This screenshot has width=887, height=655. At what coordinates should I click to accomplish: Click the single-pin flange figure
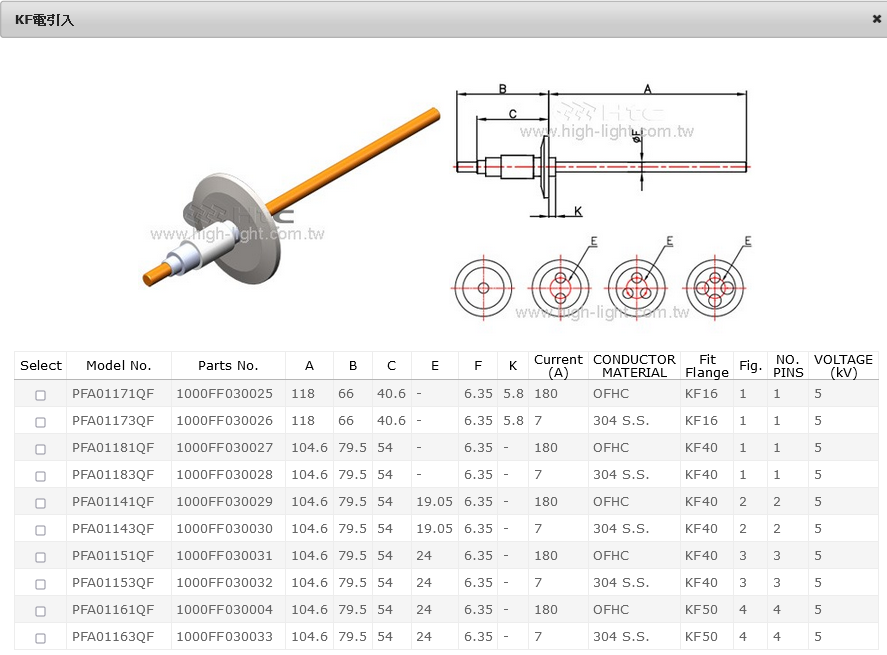click(x=483, y=288)
